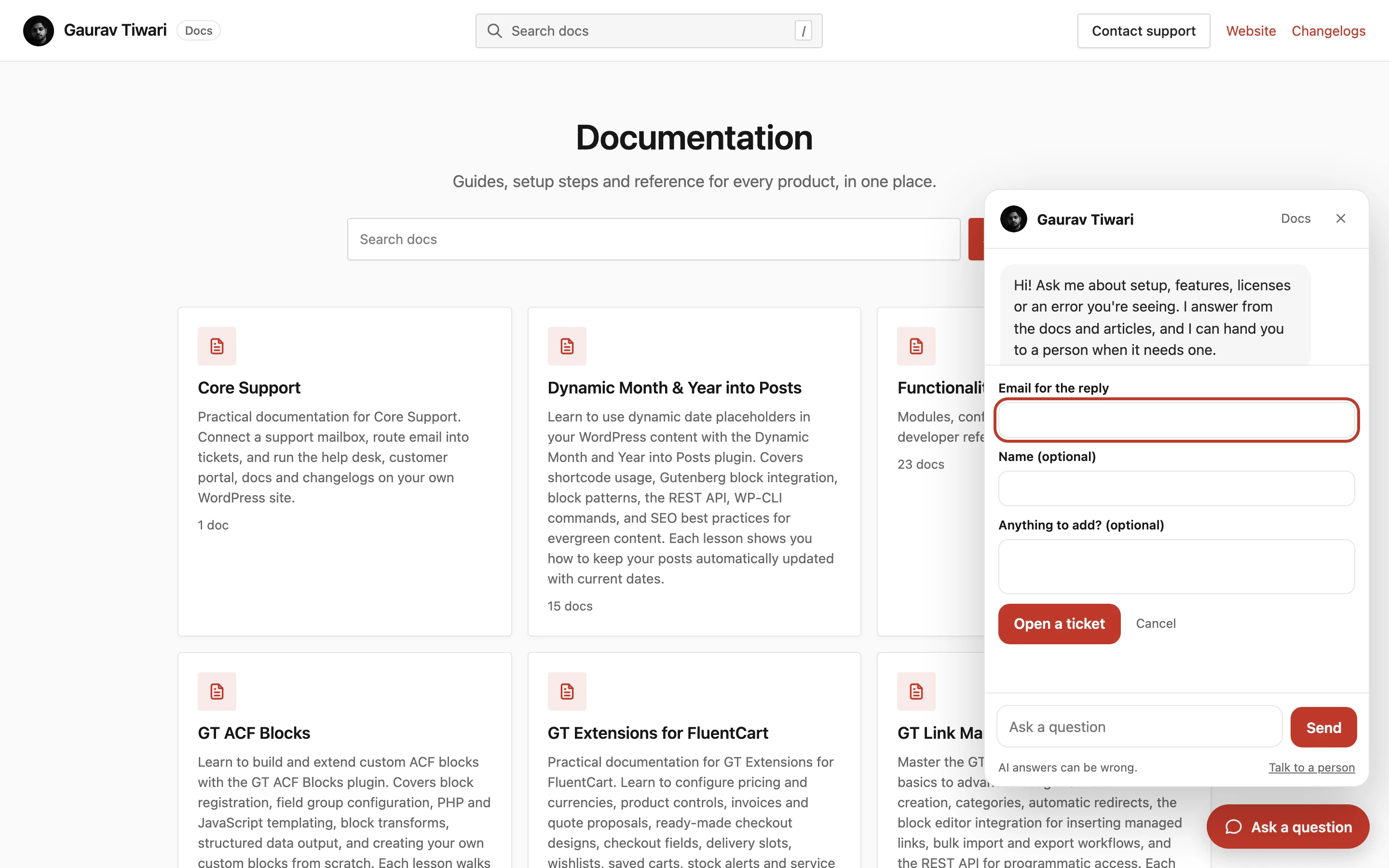Click the "1 doc" count text
This screenshot has width=1389, height=868.
213,525
